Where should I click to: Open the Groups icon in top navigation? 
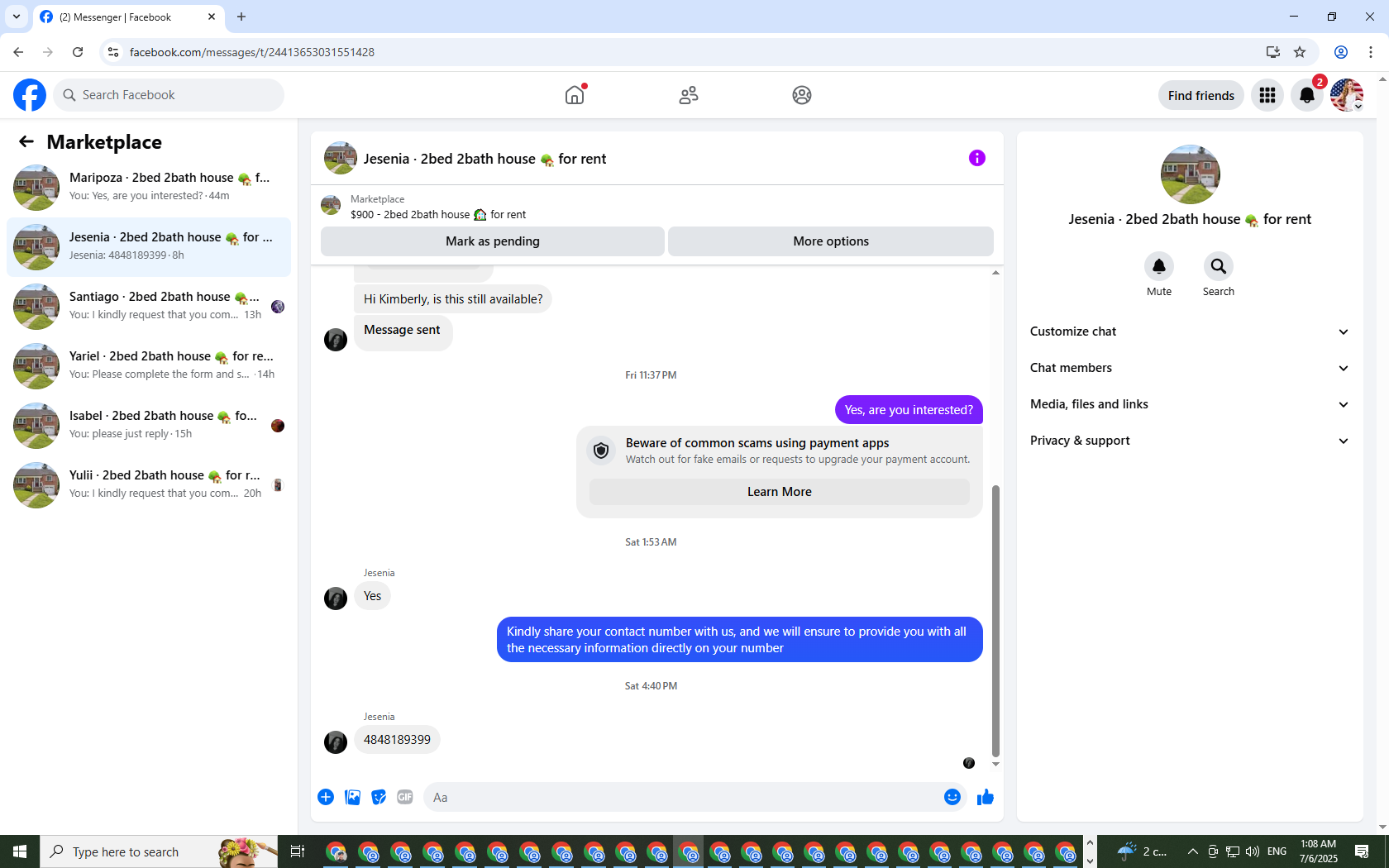(x=802, y=95)
